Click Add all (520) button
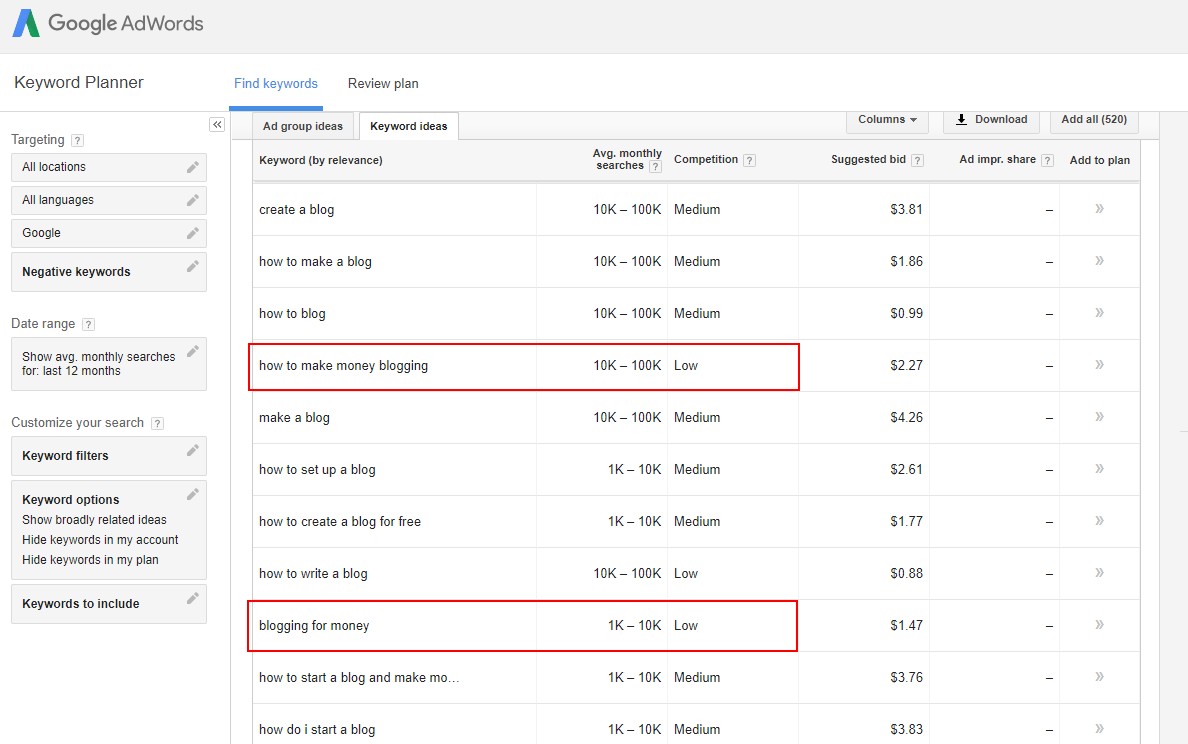 [x=1094, y=120]
